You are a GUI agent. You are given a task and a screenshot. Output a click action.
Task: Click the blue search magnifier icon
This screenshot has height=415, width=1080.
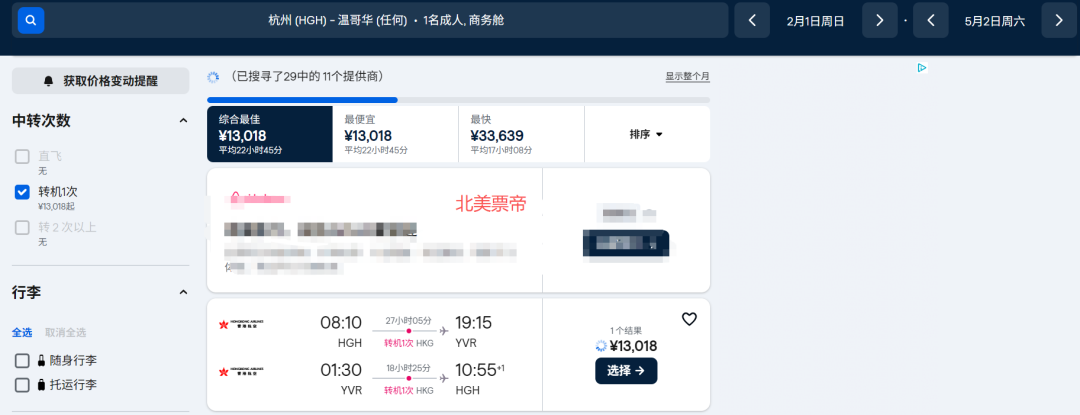point(31,20)
